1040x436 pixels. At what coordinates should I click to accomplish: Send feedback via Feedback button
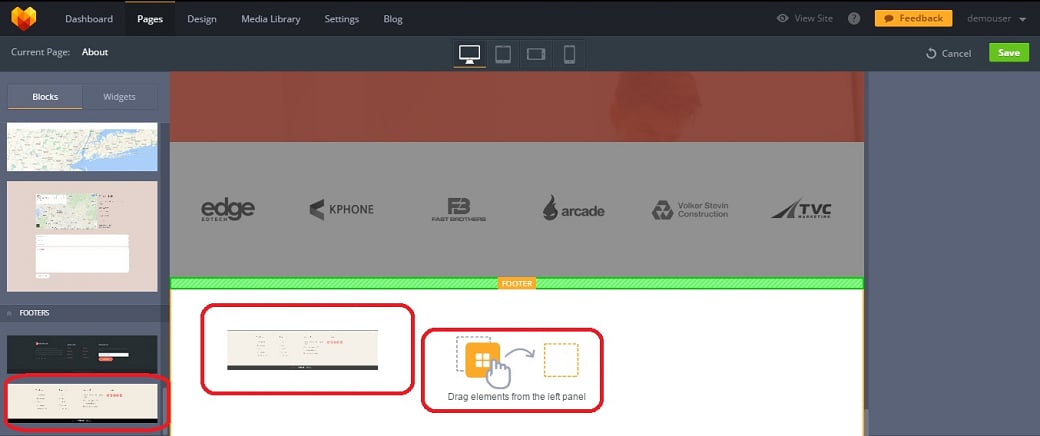click(911, 18)
